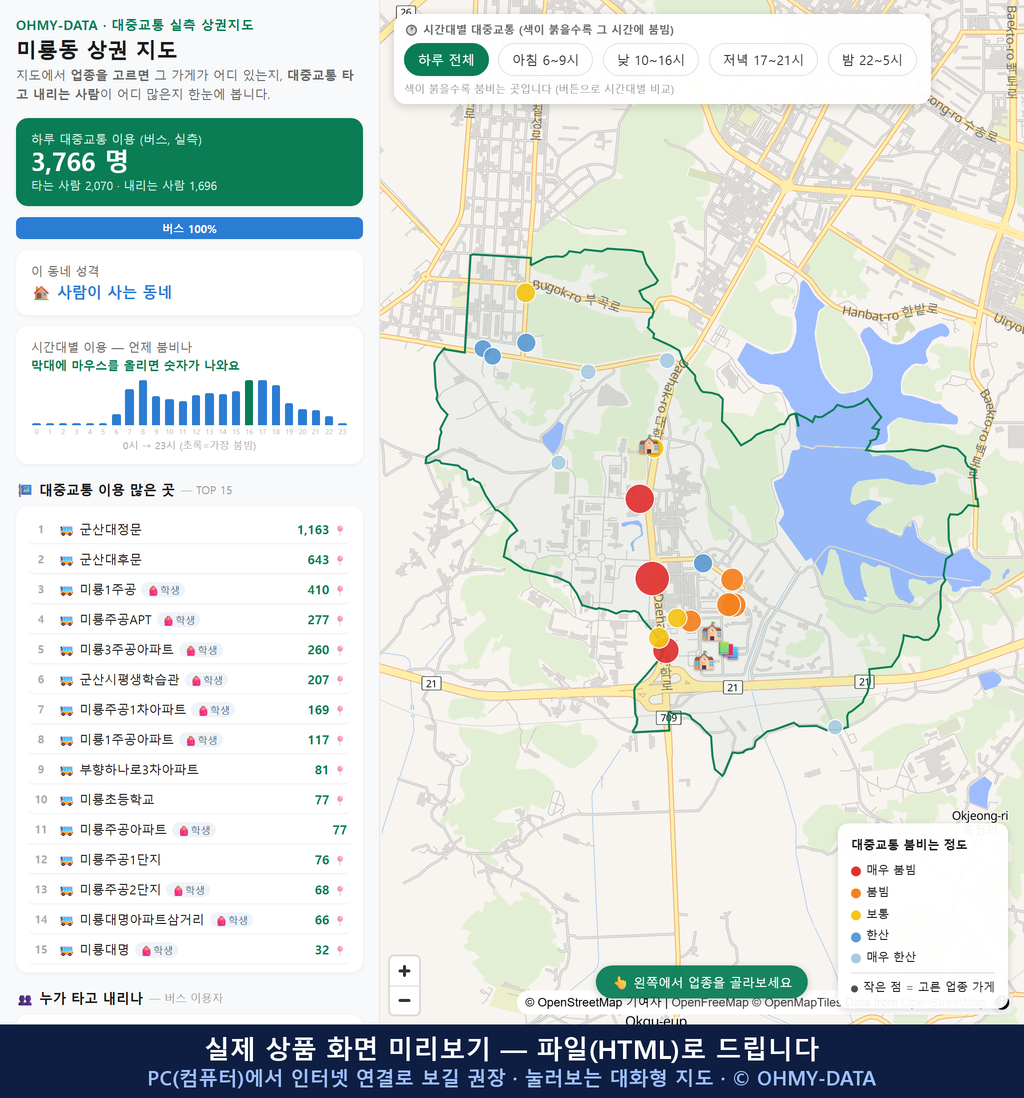Zoom out with the map minus button
1024x1098 pixels.
pyautogui.click(x=404, y=1000)
